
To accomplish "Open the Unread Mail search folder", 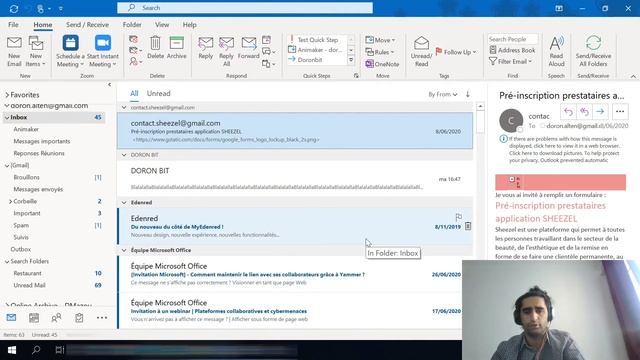I will click(29, 285).
